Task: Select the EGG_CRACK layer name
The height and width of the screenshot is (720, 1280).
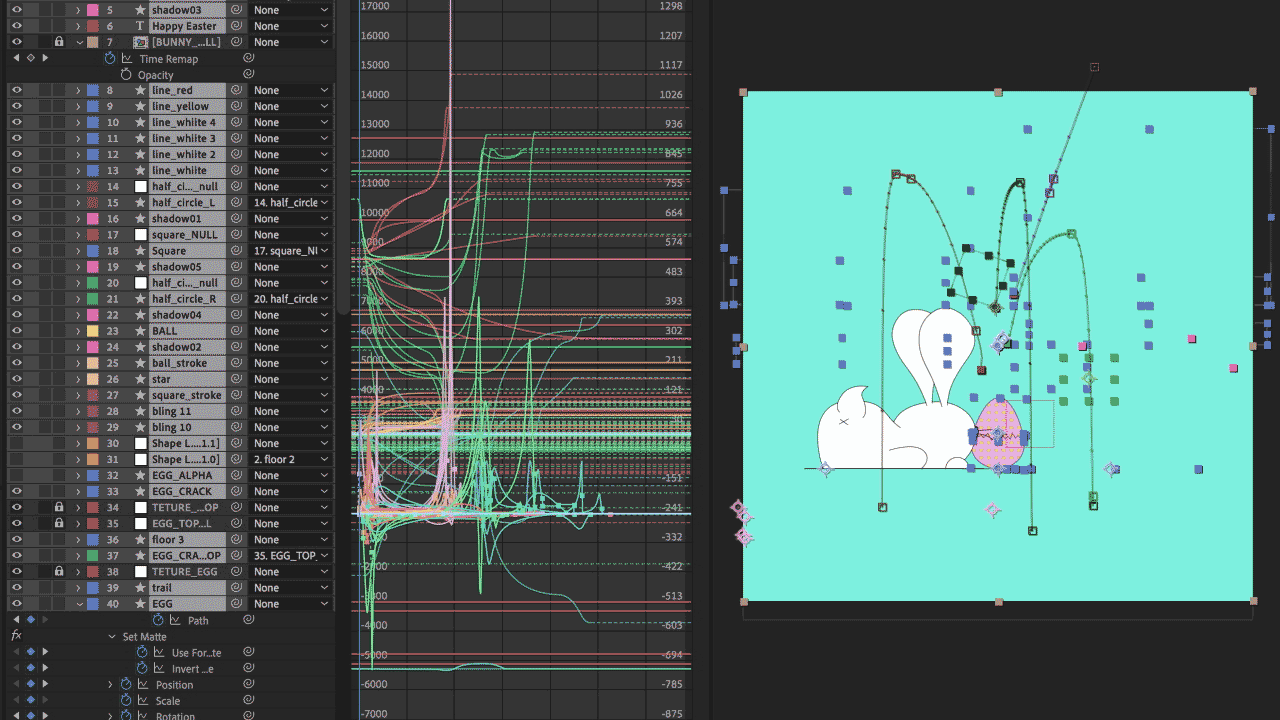Action: pyautogui.click(x=183, y=491)
